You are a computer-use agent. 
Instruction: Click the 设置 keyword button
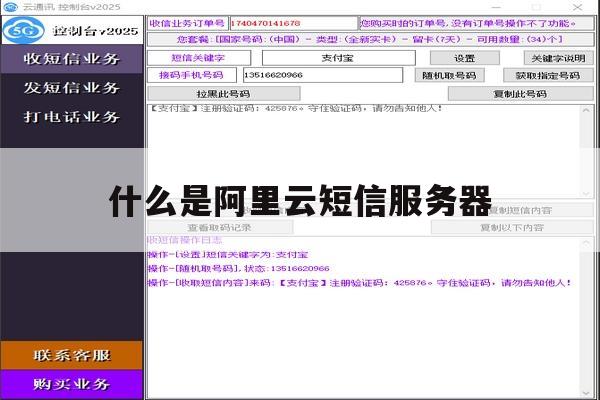coord(465,58)
